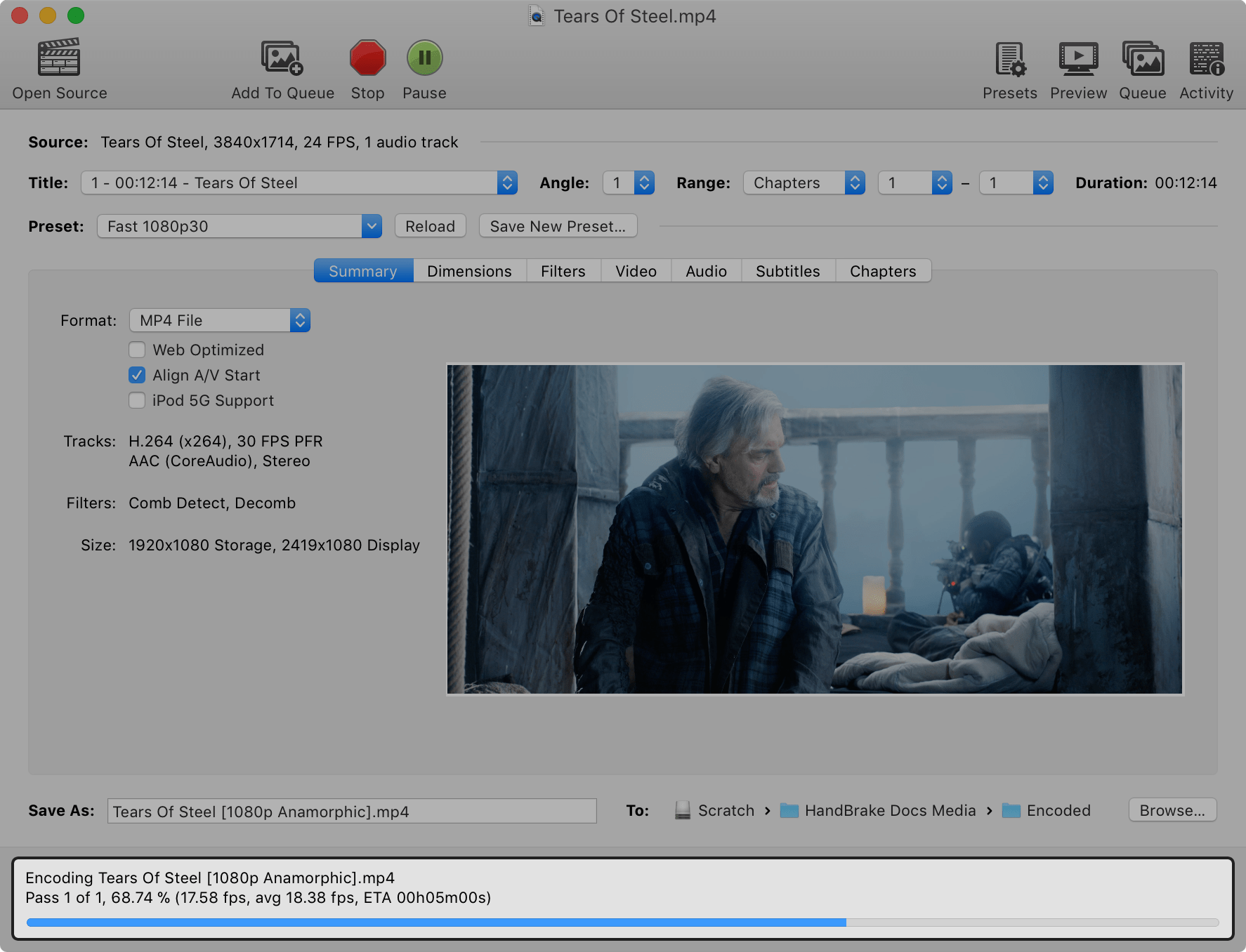Open the Preset dropdown showing Fast 1080p30

(239, 225)
